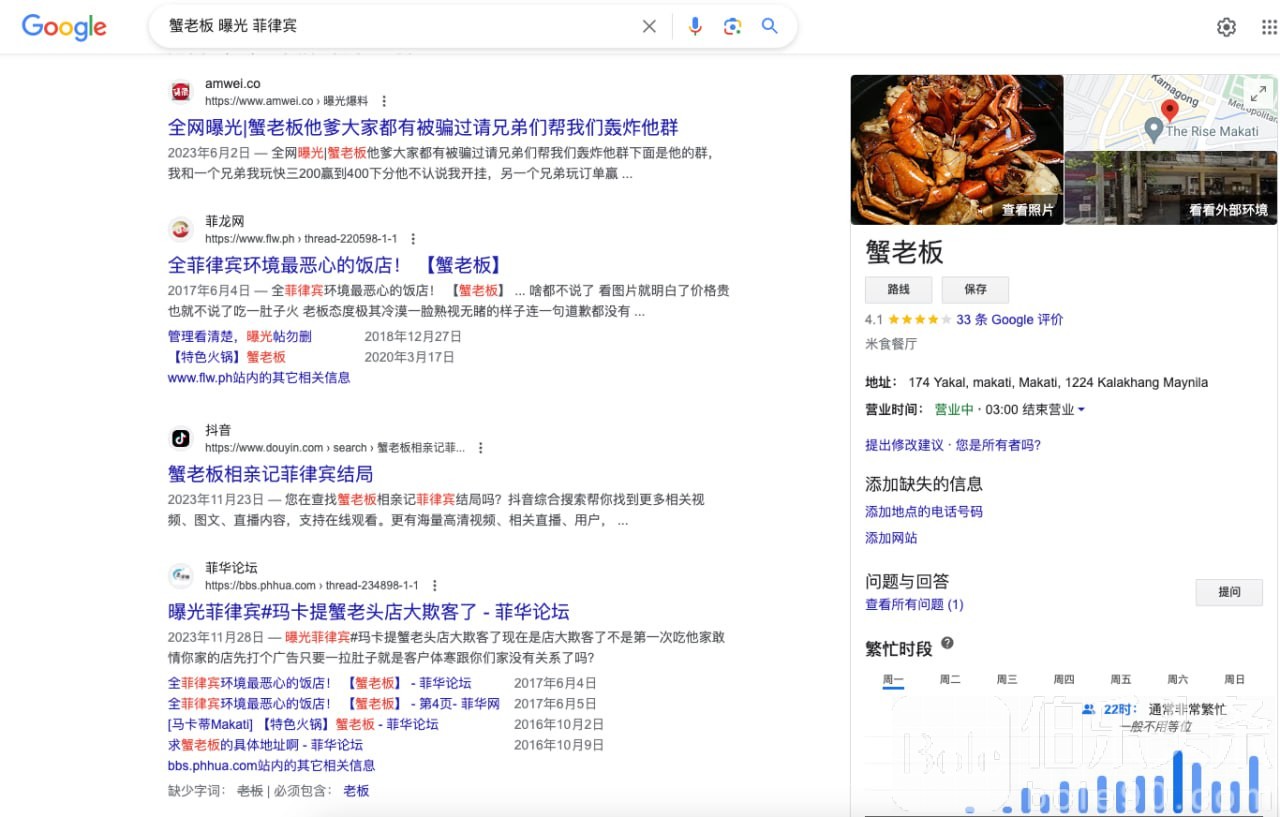Open 查看所有问题 (1) link

(914, 605)
